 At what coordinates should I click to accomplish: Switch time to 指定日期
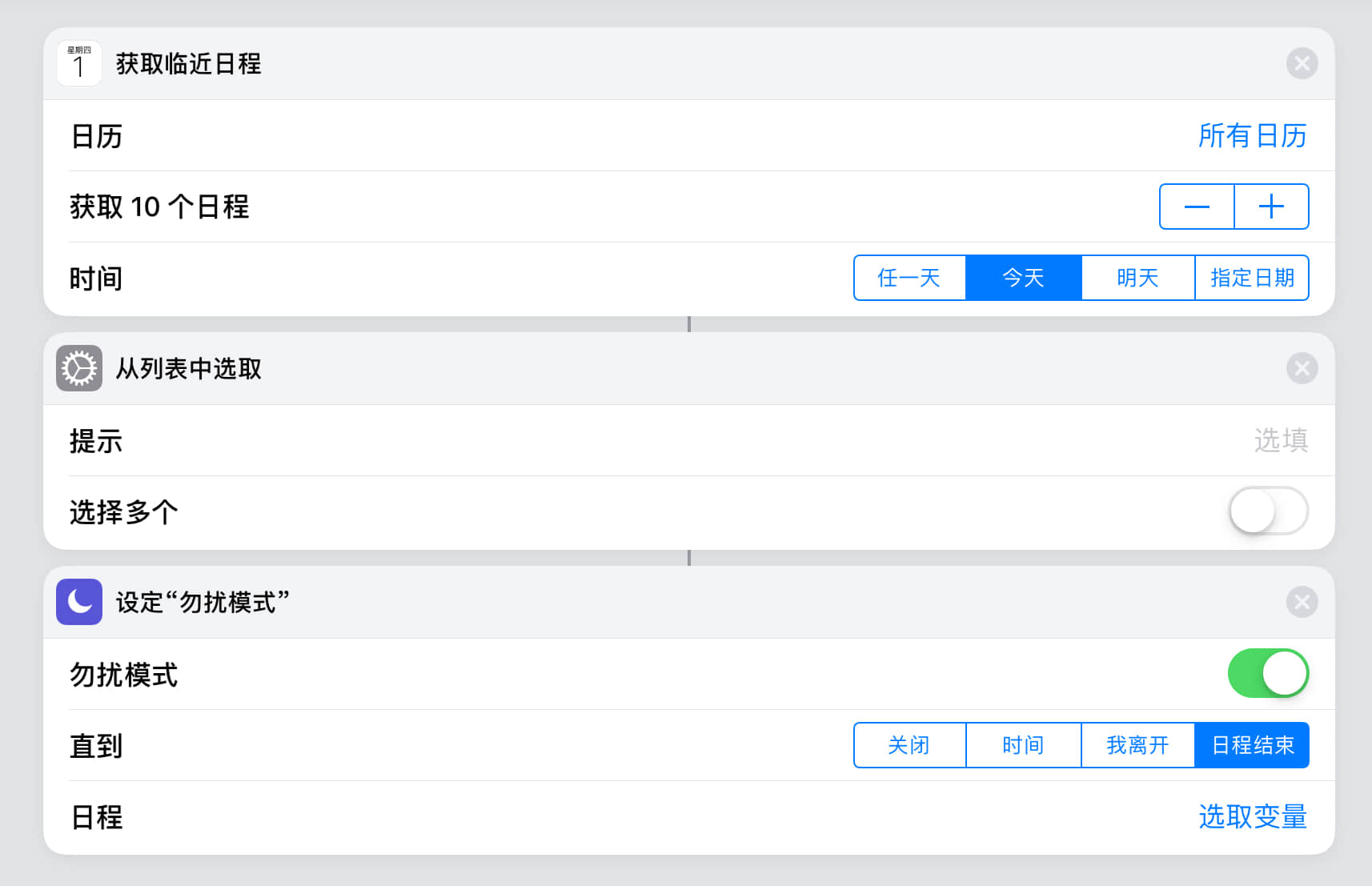click(1252, 278)
